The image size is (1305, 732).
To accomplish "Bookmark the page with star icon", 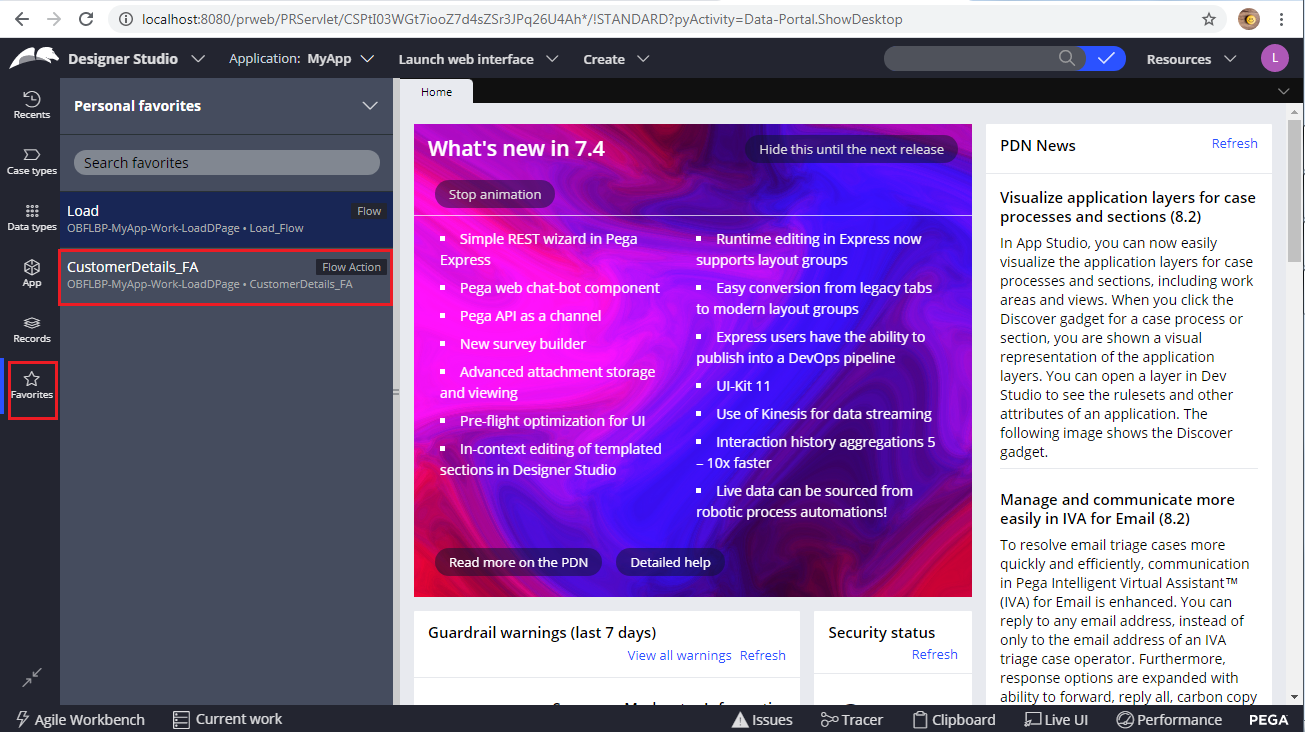I will (1208, 19).
